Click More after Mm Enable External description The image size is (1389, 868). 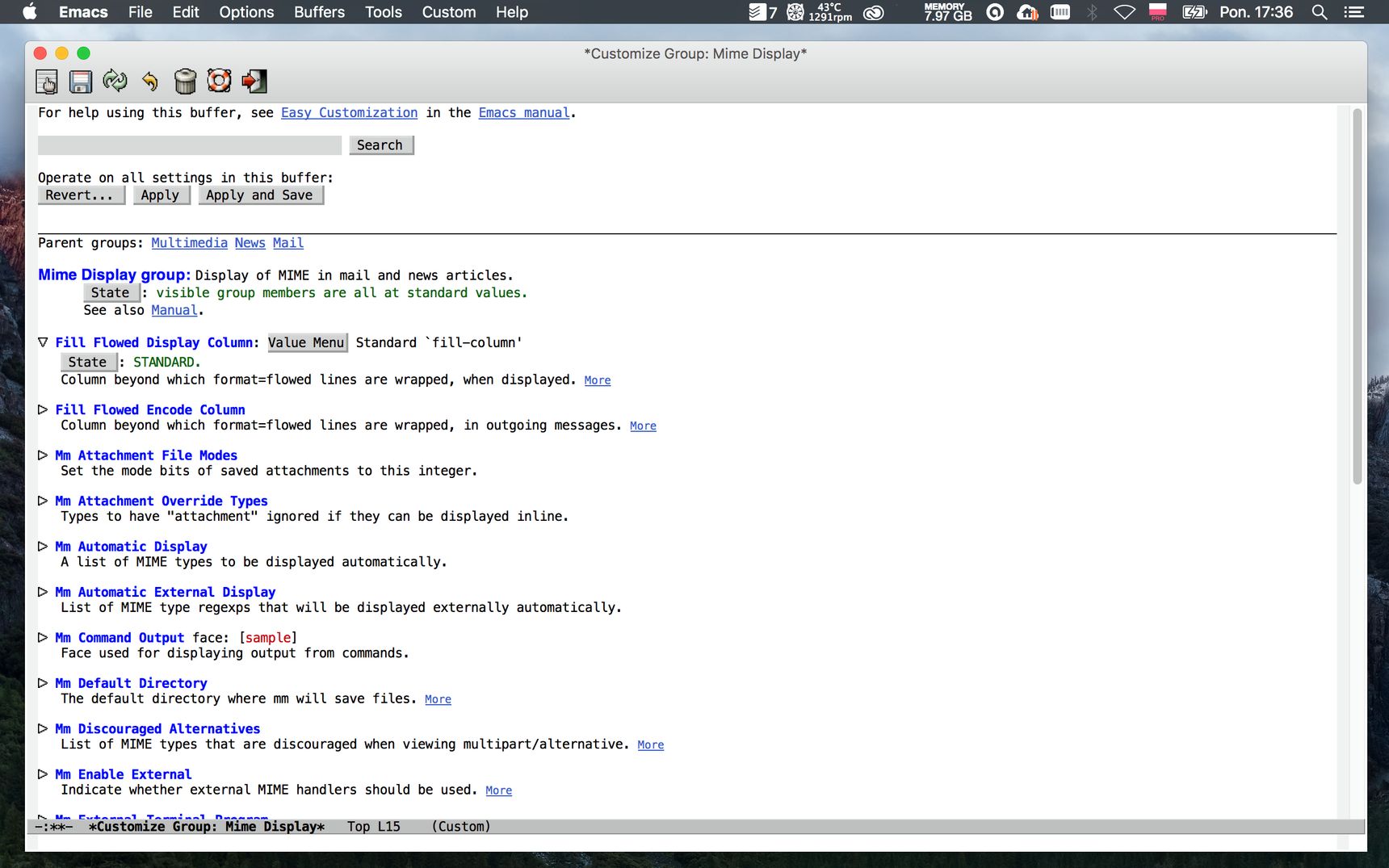coord(498,790)
